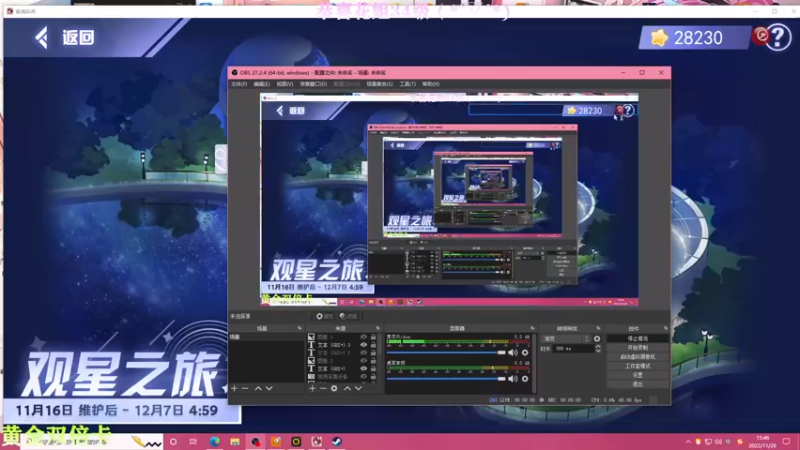Start virtual camera with 启动虚拟摄像机
Screen dimensions: 800x450
[x=638, y=357]
